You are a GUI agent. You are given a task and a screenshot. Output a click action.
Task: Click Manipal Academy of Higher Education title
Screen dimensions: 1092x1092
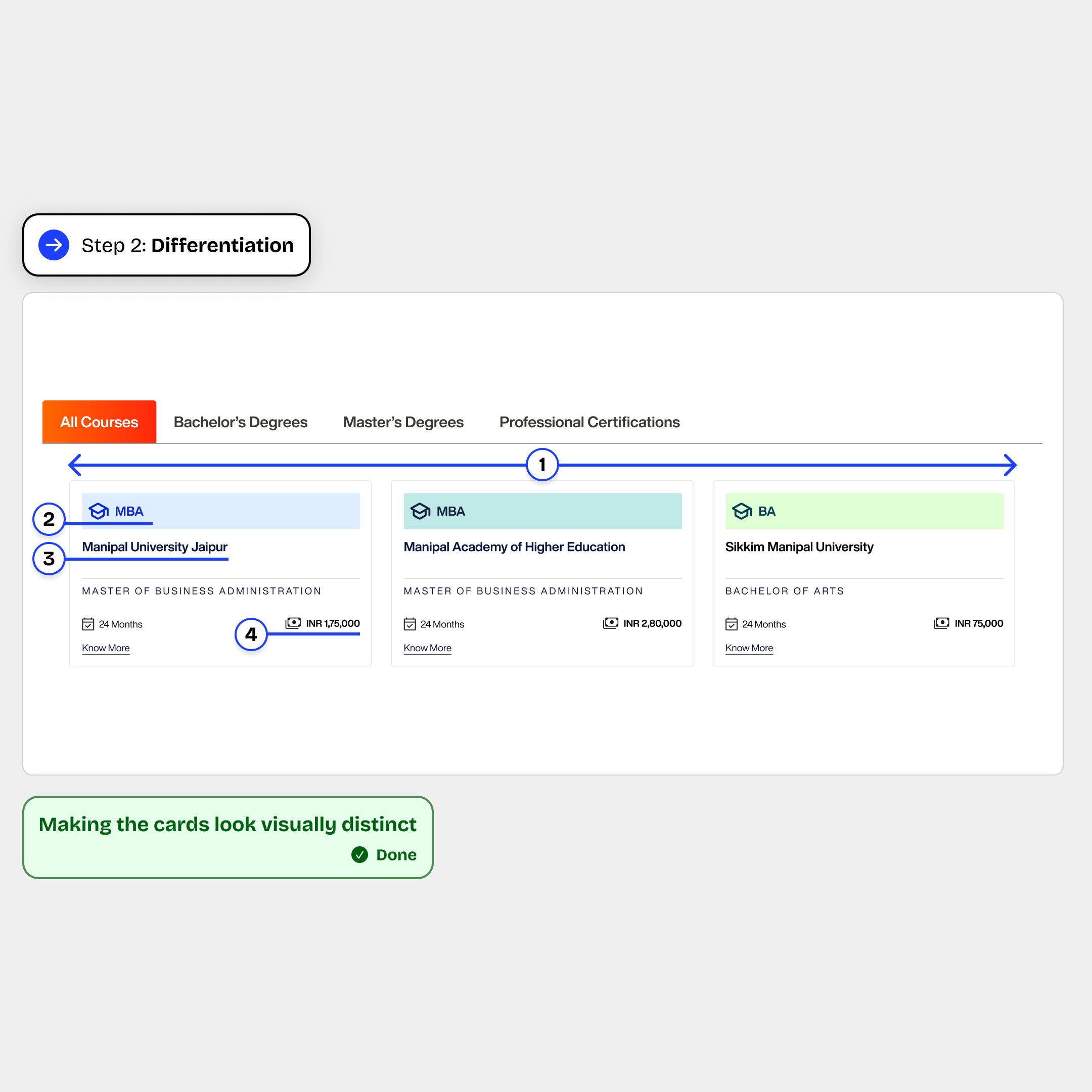click(514, 547)
